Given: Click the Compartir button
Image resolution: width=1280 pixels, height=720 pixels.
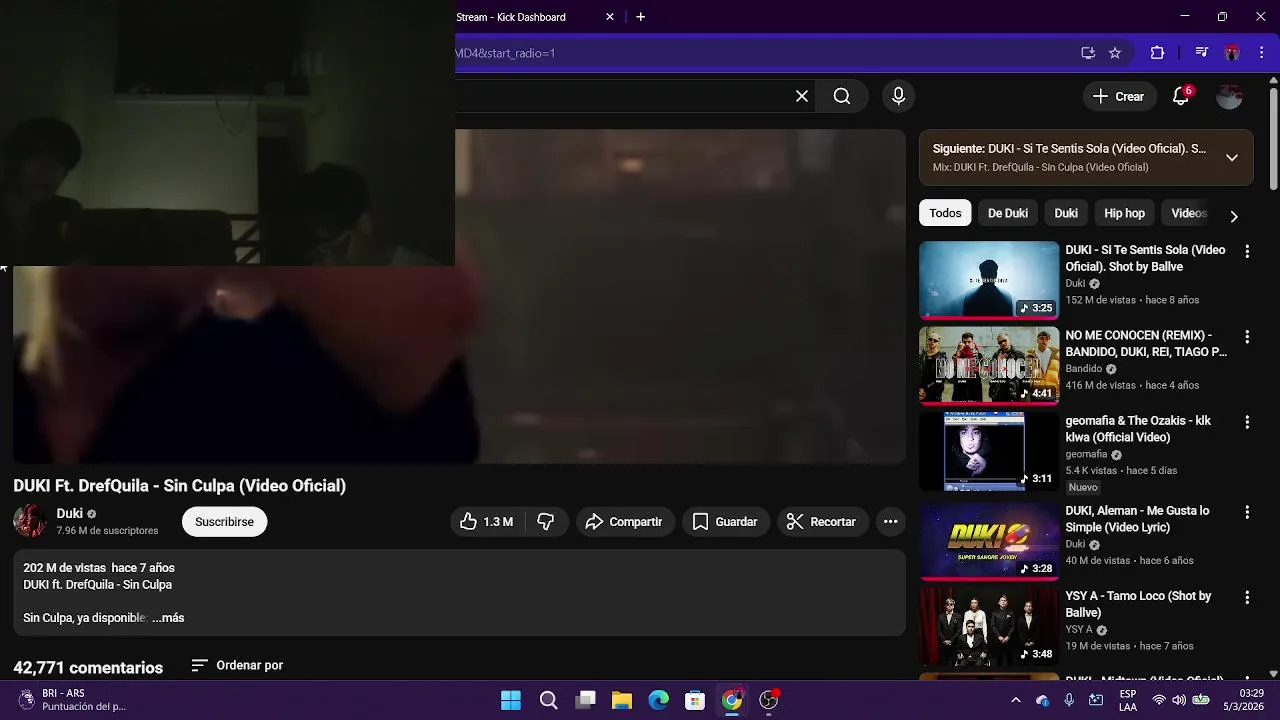Looking at the screenshot, I should coord(624,521).
